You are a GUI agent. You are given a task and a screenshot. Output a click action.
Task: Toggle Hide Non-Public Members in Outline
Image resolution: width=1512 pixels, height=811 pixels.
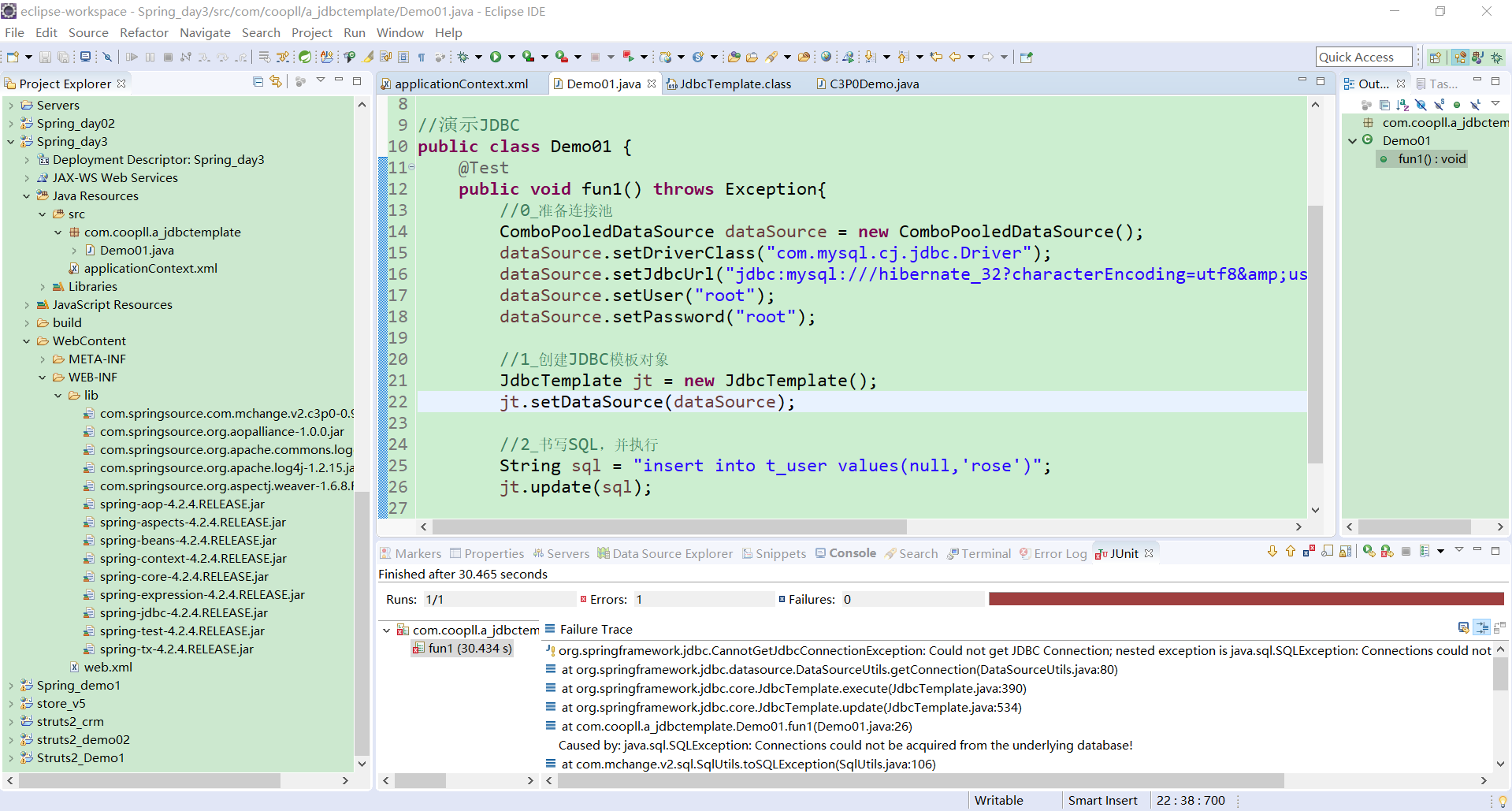1457,105
